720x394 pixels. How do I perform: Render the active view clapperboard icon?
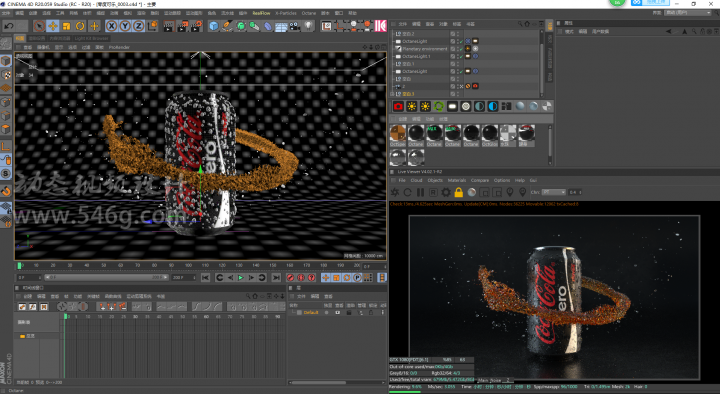[x=169, y=26]
